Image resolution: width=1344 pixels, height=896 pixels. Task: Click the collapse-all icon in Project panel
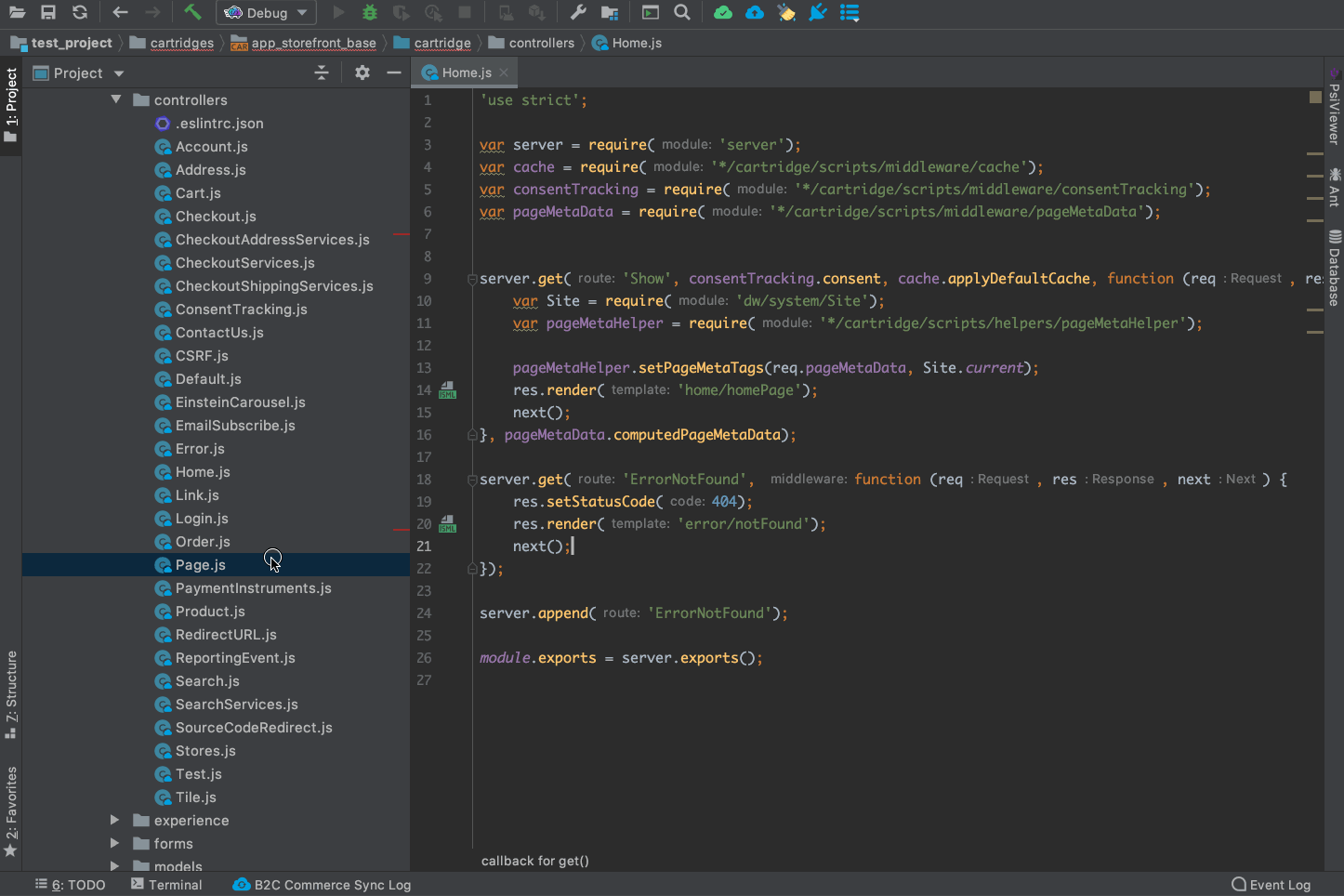tap(321, 72)
